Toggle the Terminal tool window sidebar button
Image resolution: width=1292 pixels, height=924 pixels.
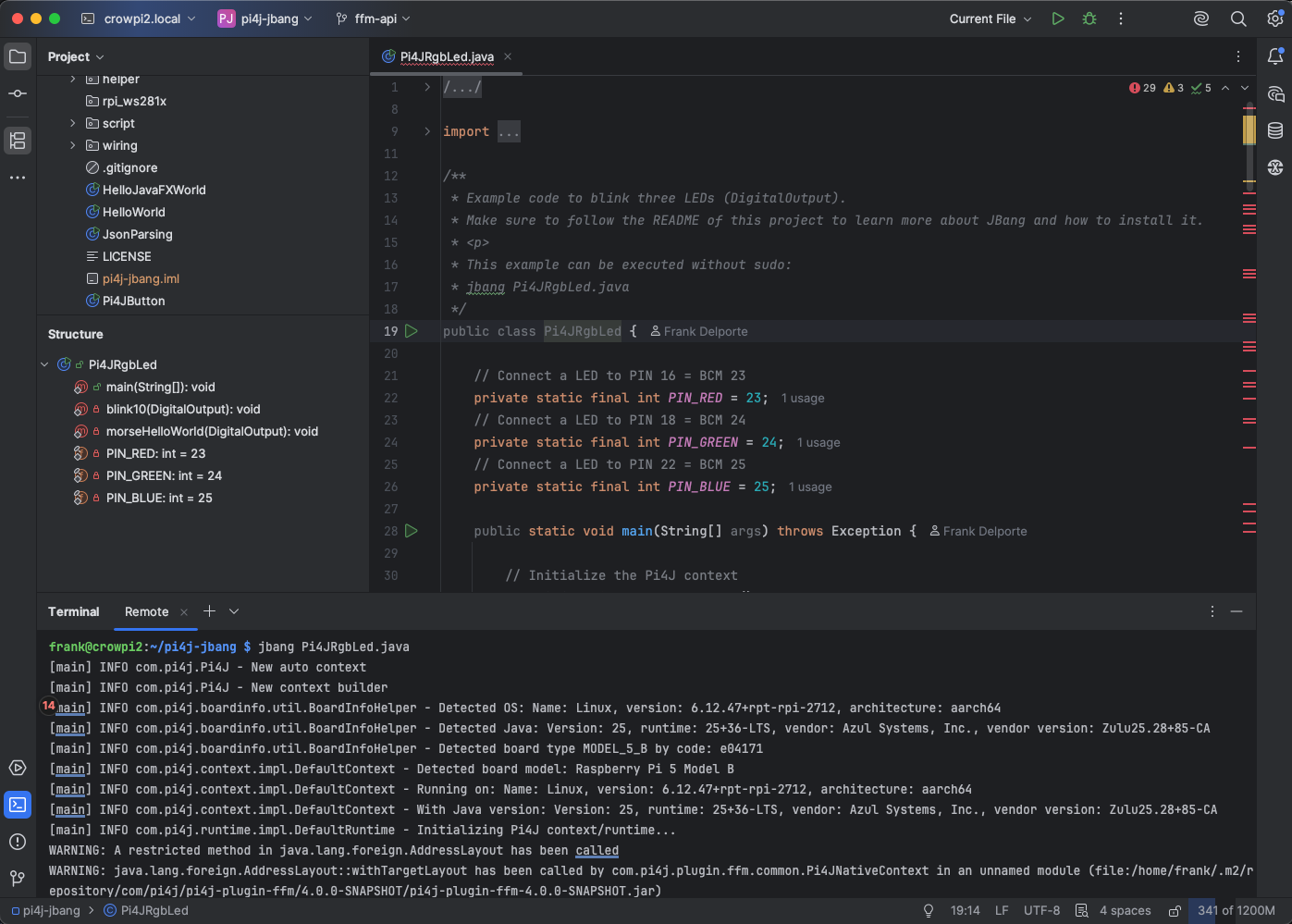pos(18,805)
